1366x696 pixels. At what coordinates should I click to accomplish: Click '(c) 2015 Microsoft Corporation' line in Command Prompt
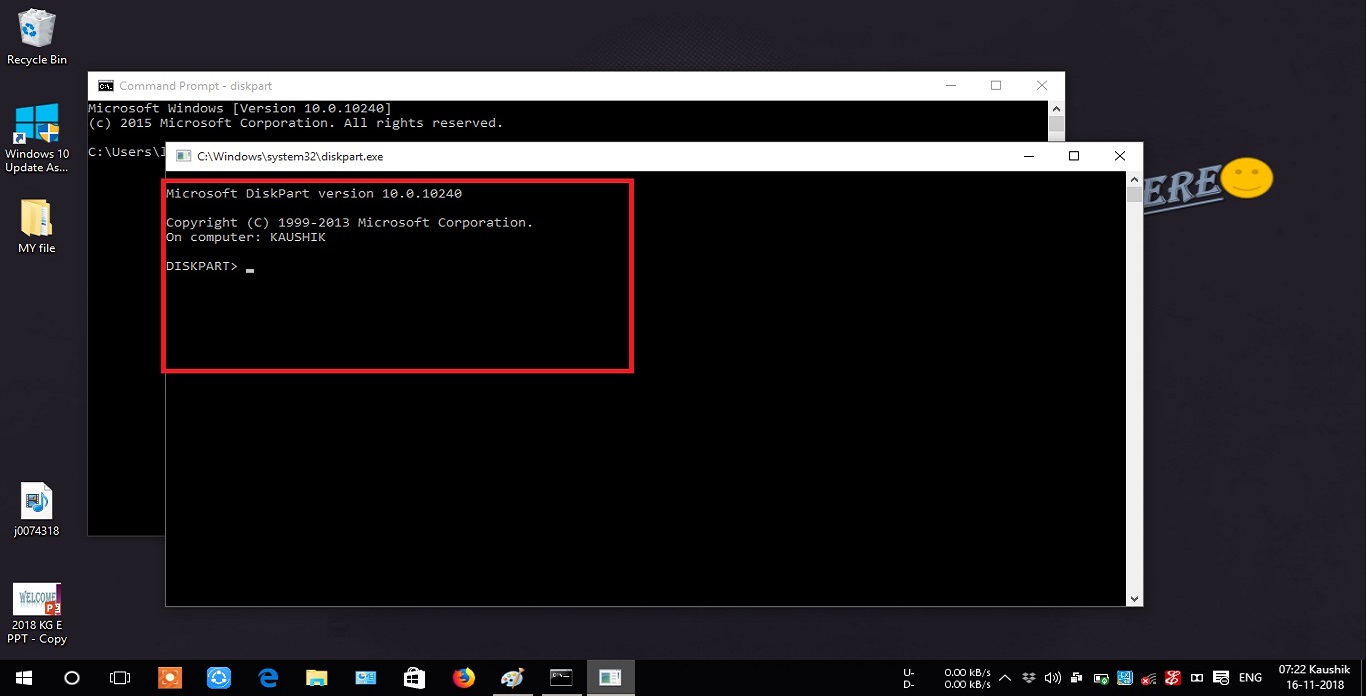296,123
